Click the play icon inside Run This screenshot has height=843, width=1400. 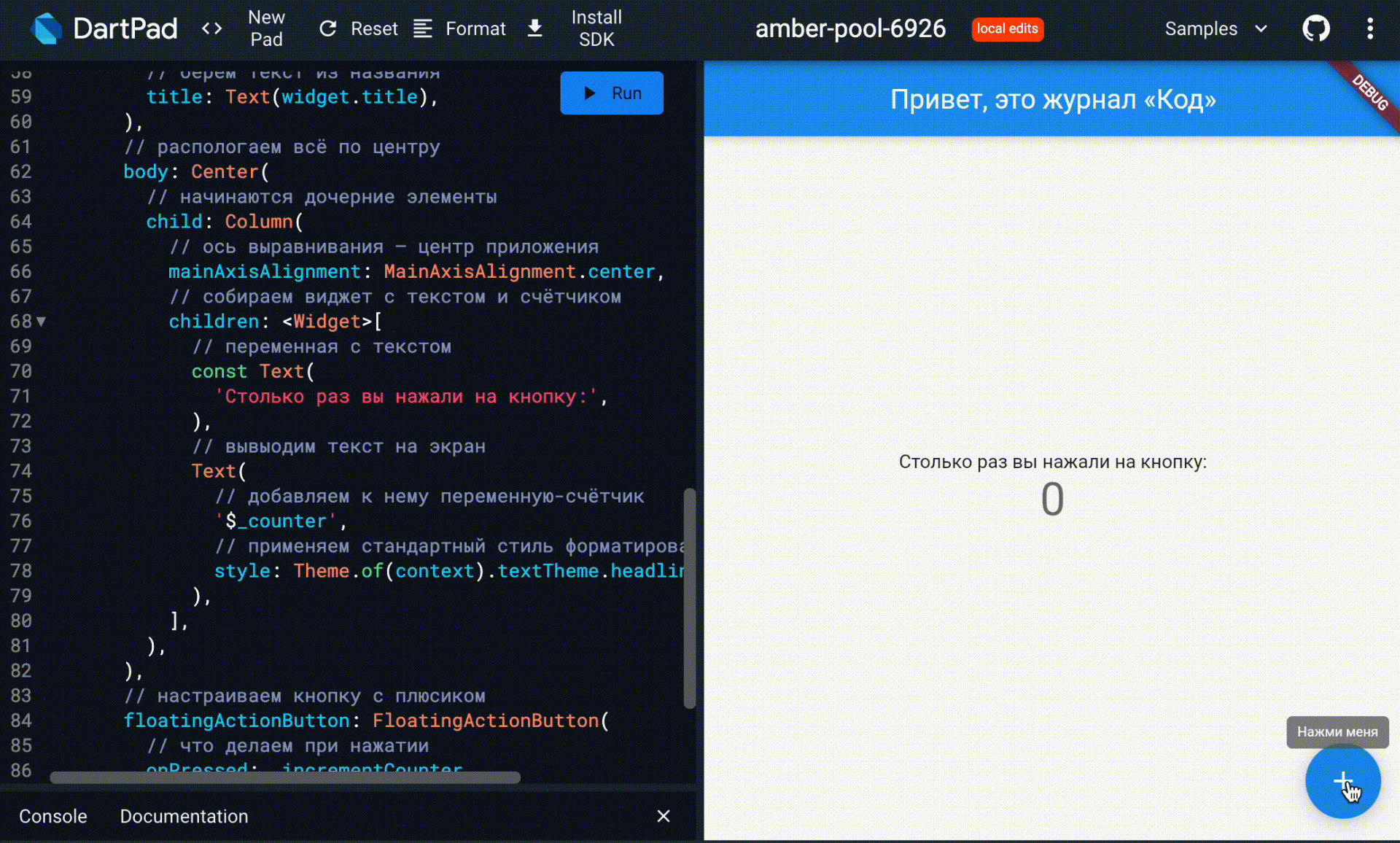(x=590, y=93)
